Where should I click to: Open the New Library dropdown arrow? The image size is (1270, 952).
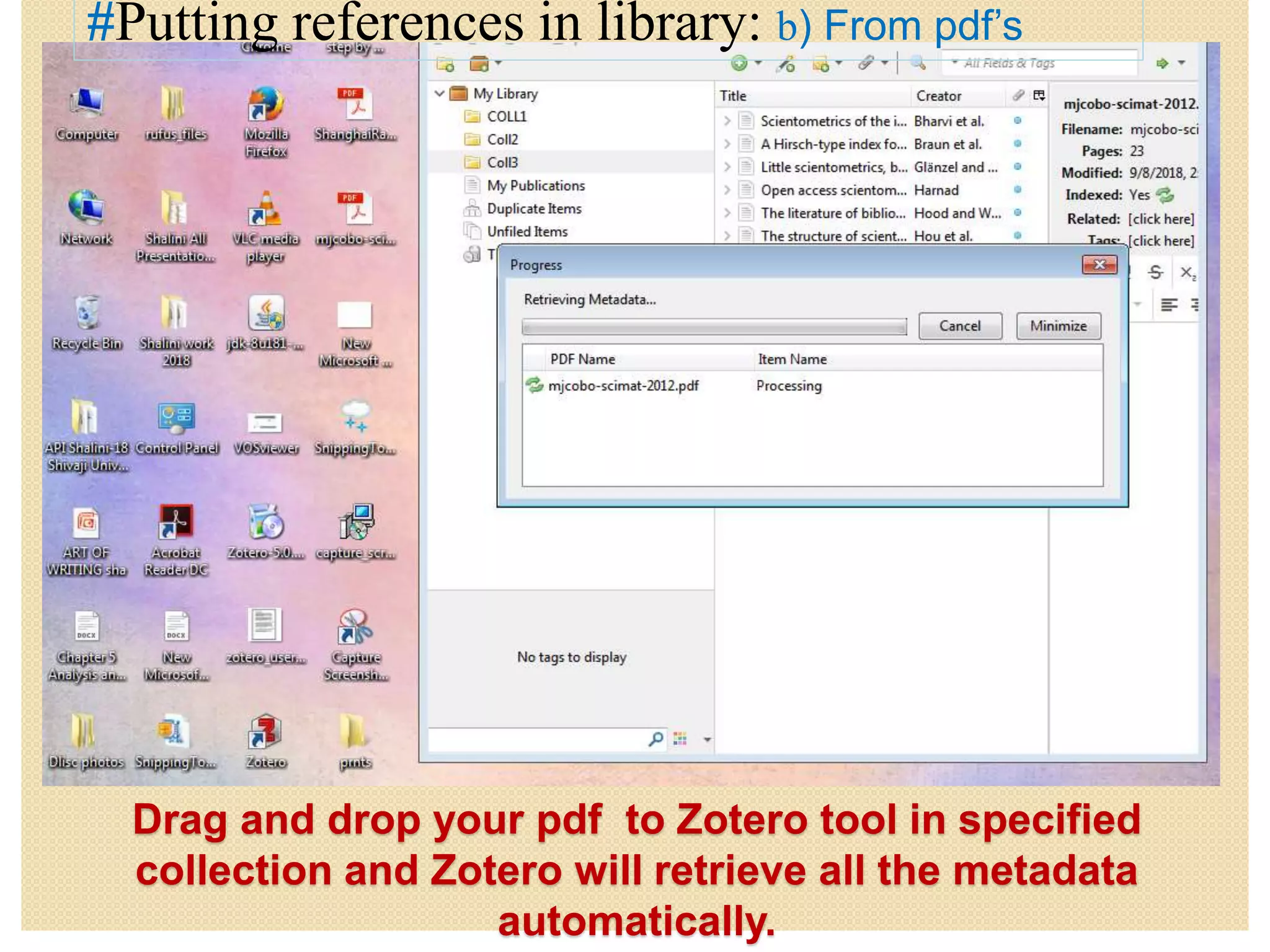[x=498, y=63]
